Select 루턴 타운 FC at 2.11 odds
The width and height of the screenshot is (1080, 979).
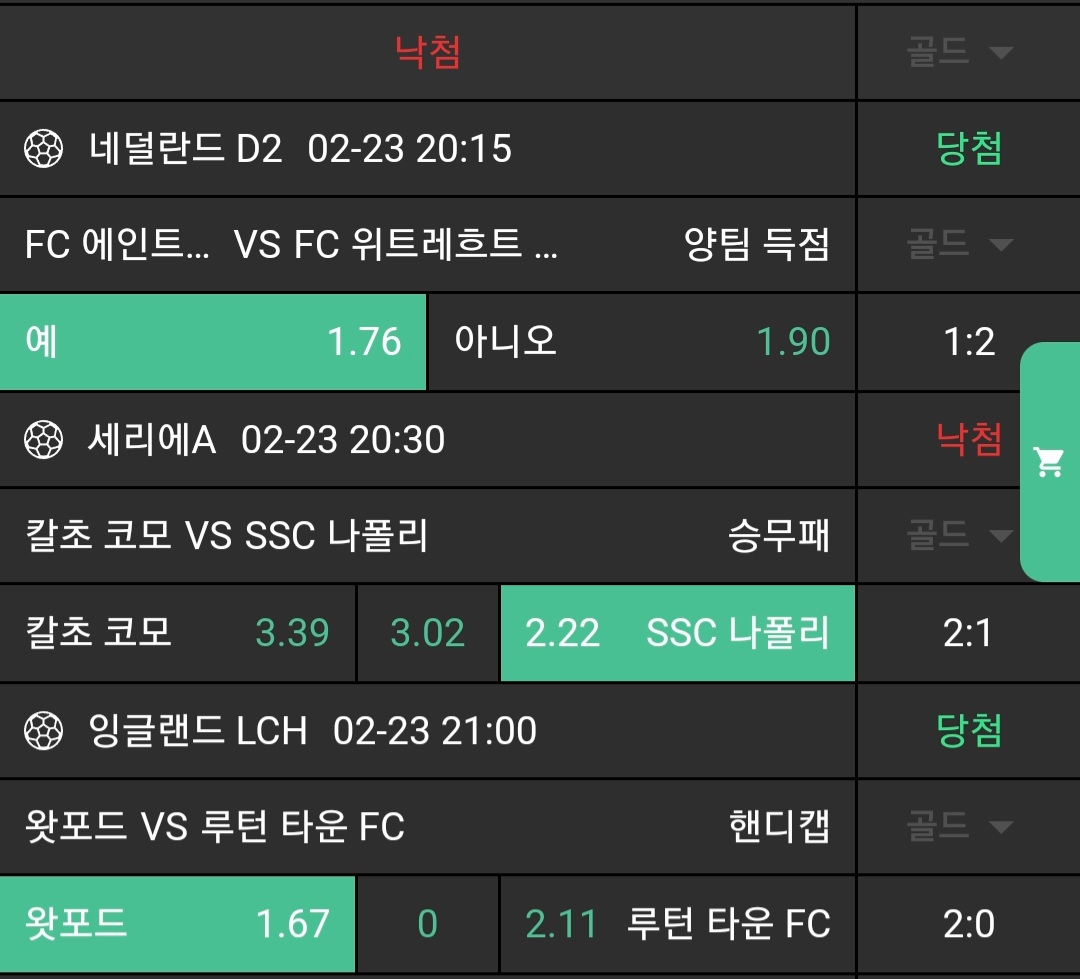(677, 924)
